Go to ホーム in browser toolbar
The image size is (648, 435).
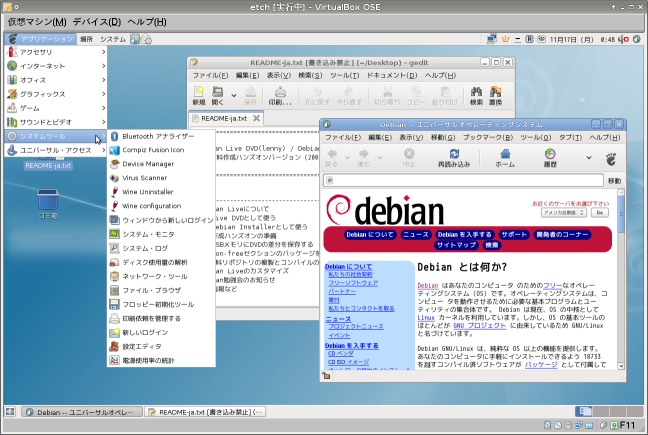tap(505, 158)
